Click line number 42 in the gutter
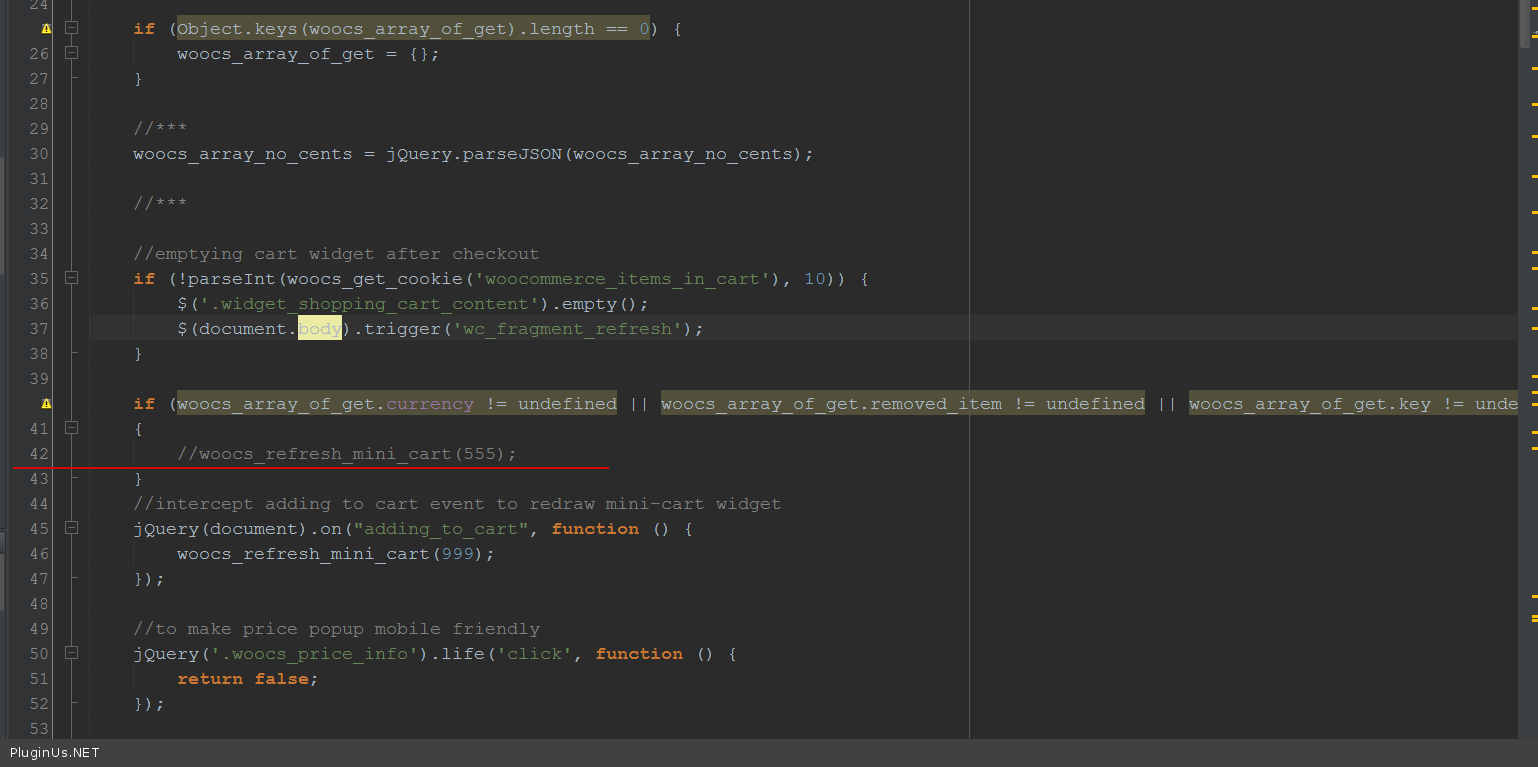The image size is (1538, 767). pos(39,454)
